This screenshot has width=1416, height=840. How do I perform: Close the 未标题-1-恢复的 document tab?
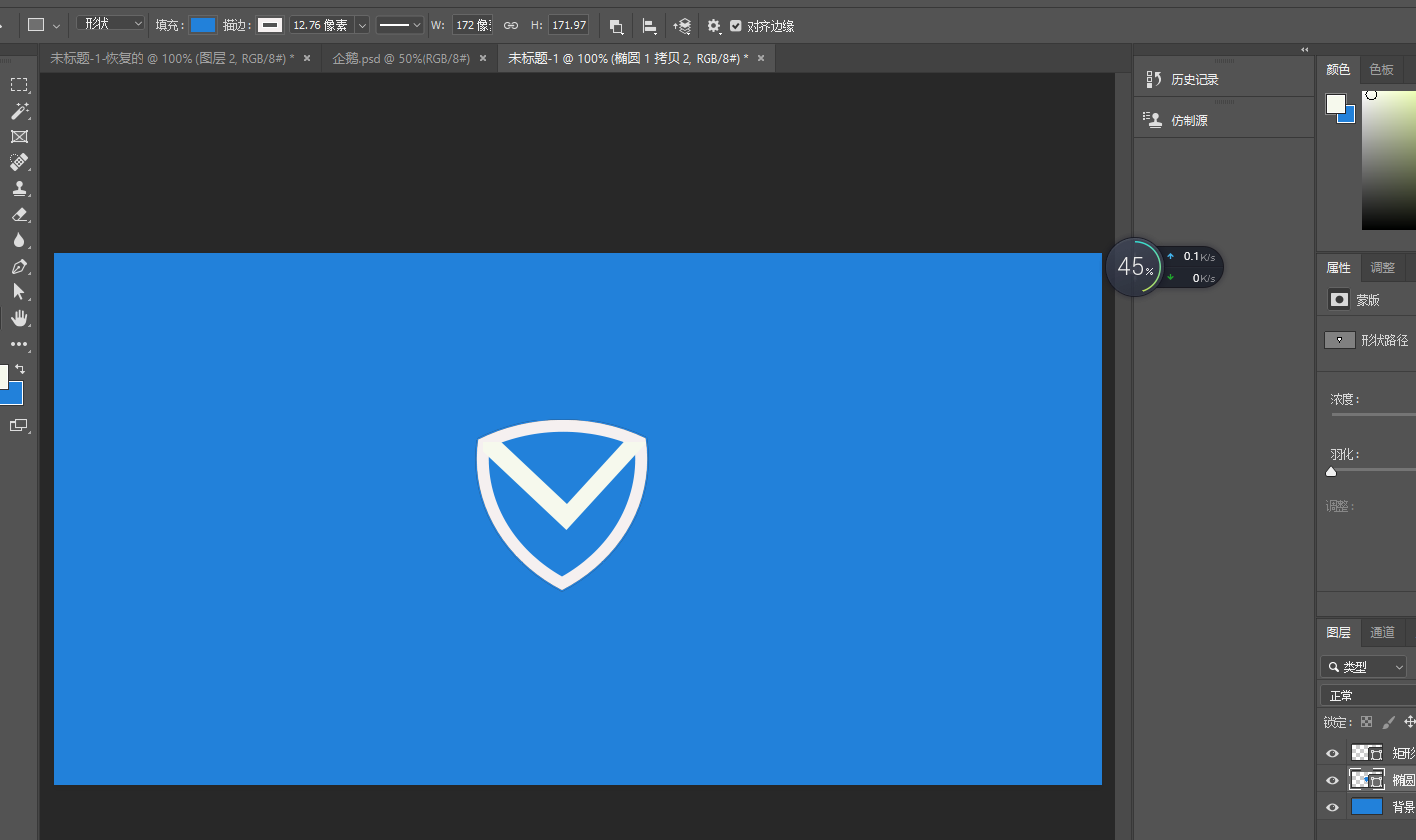(307, 58)
